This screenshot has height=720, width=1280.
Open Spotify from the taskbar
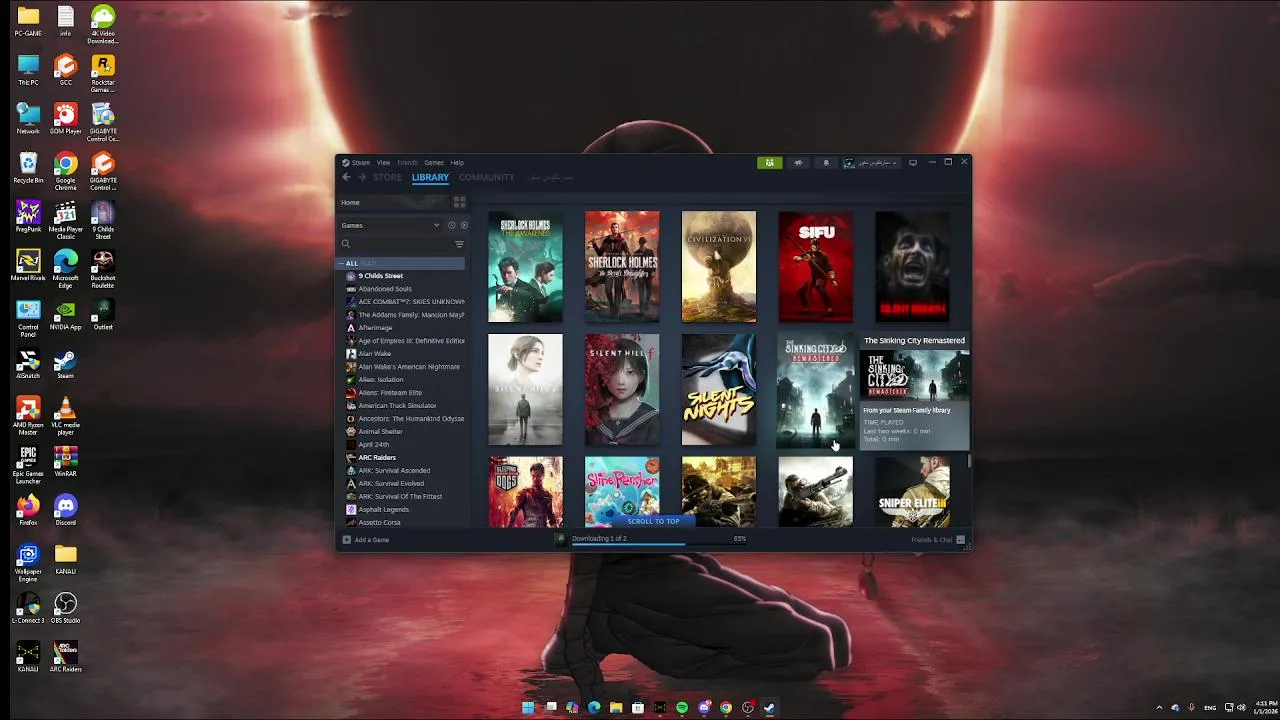tap(682, 707)
